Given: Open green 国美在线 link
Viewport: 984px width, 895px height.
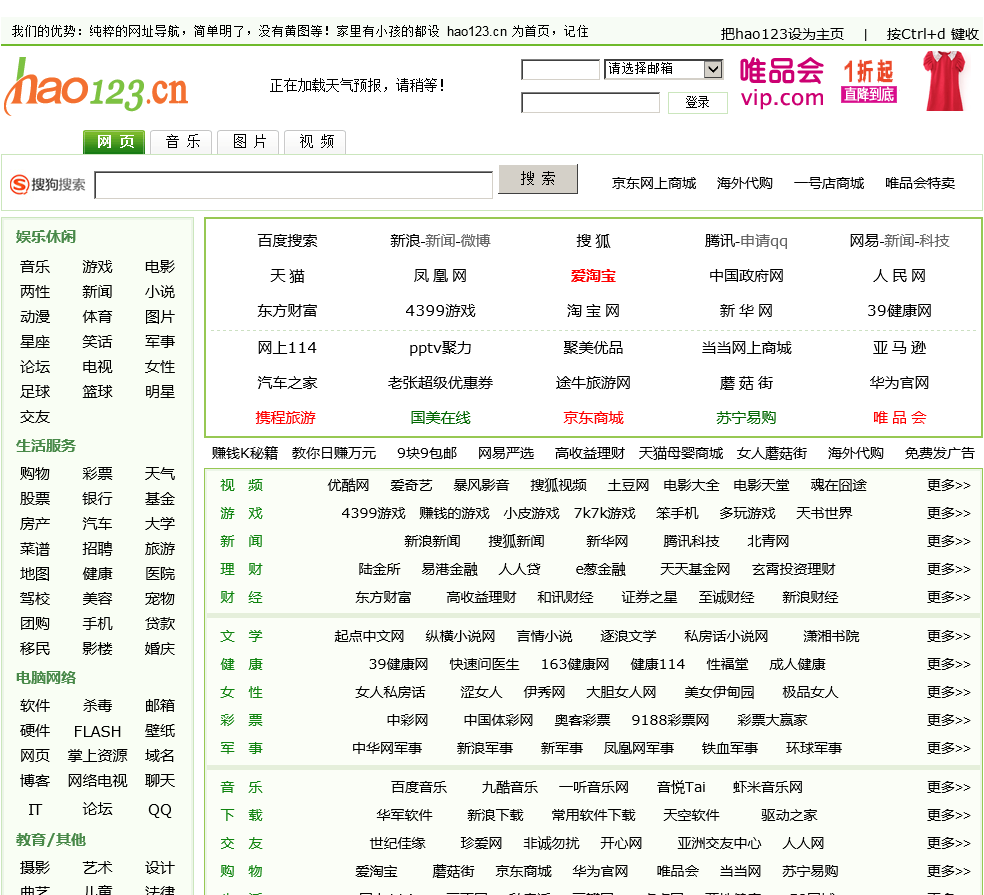Looking at the screenshot, I should tap(440, 418).
